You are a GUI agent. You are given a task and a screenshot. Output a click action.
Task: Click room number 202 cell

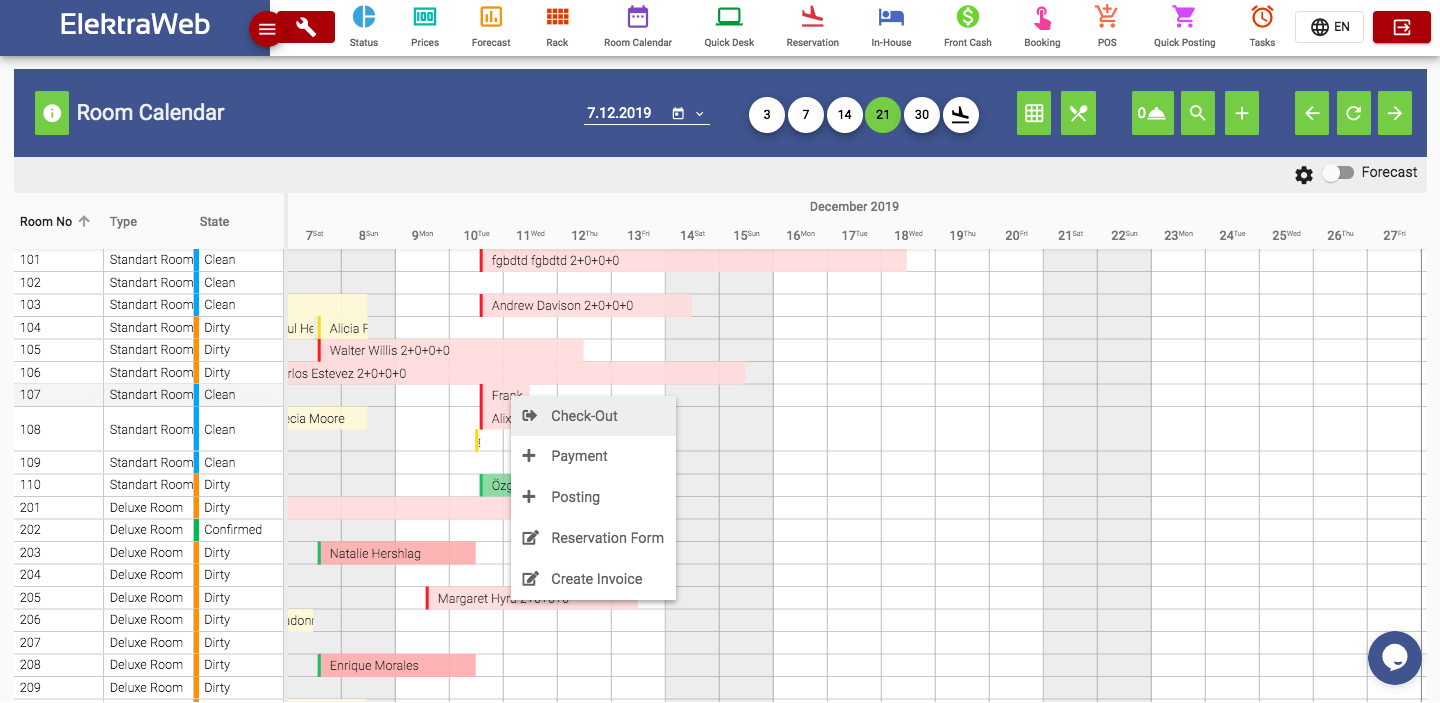[x=59, y=530]
